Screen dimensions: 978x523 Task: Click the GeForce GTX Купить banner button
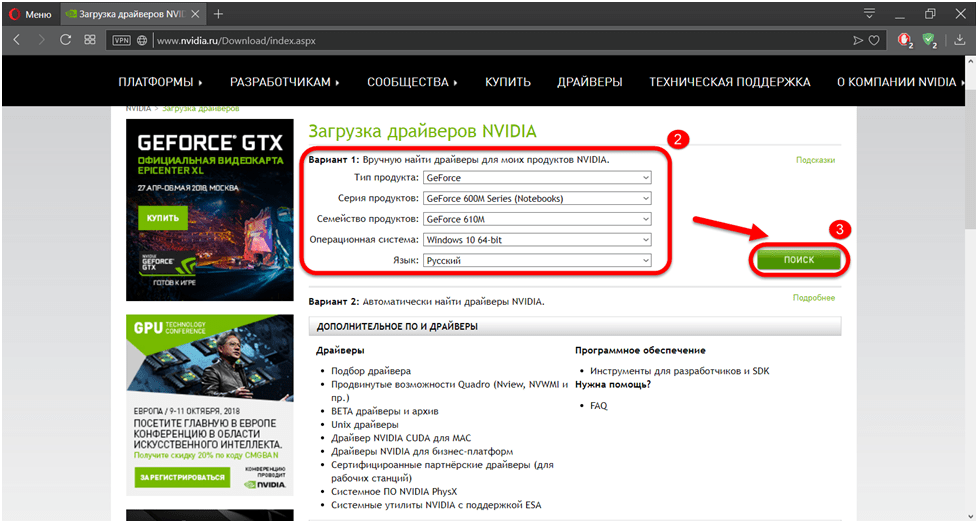164,217
